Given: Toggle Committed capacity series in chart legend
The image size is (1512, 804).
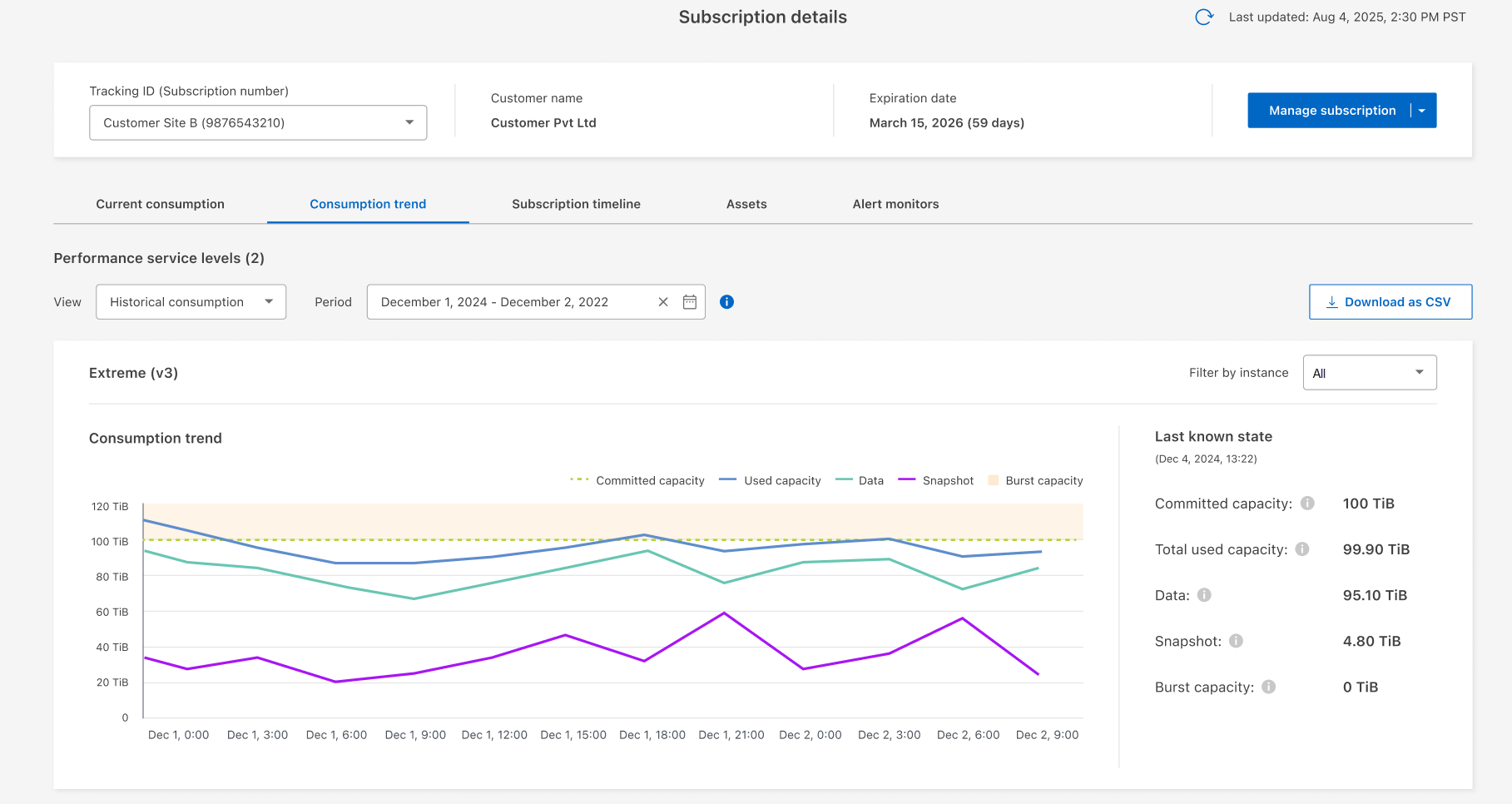Looking at the screenshot, I should click(649, 481).
